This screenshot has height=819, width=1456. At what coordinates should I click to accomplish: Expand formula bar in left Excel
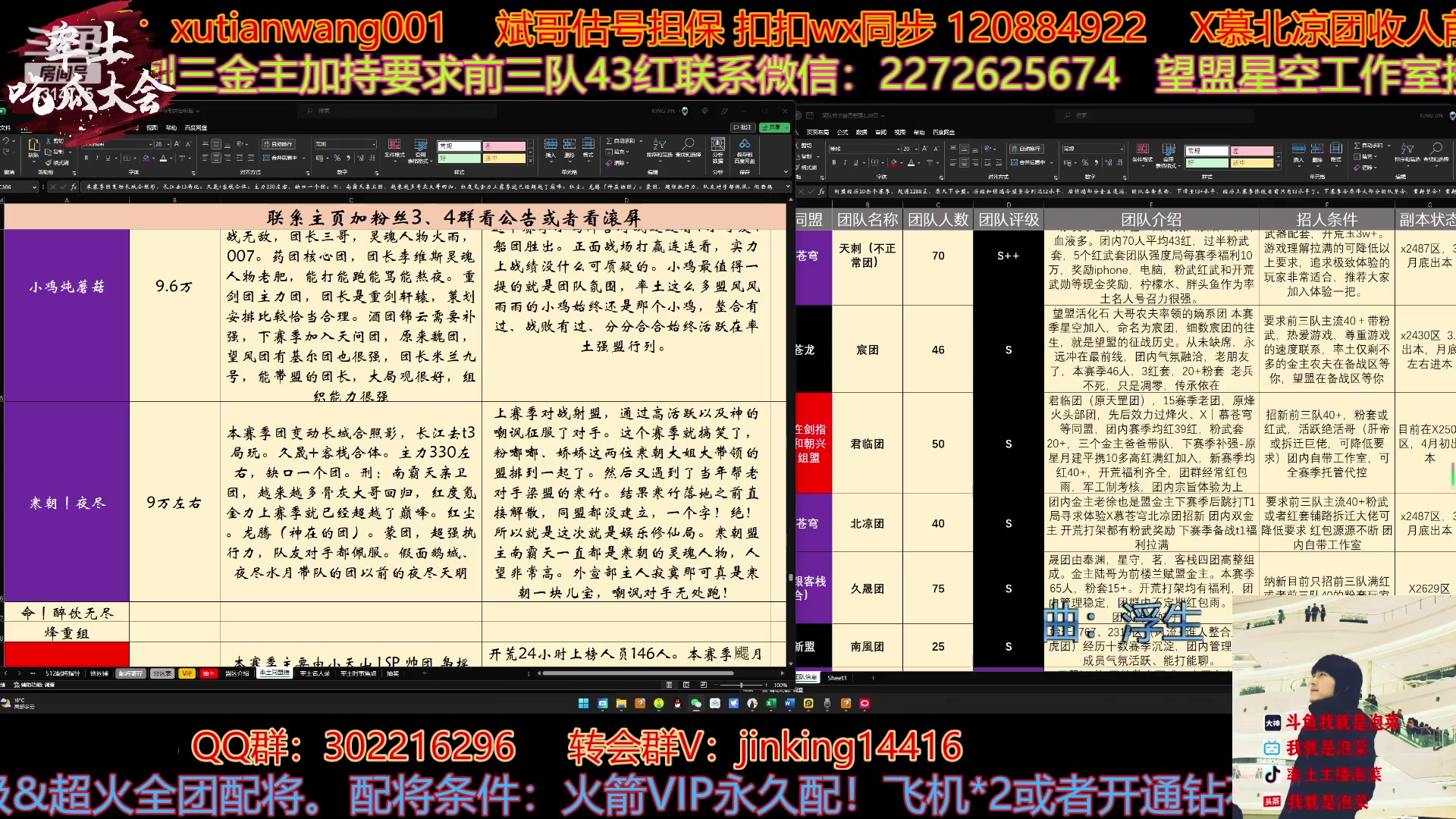pyautogui.click(x=788, y=186)
